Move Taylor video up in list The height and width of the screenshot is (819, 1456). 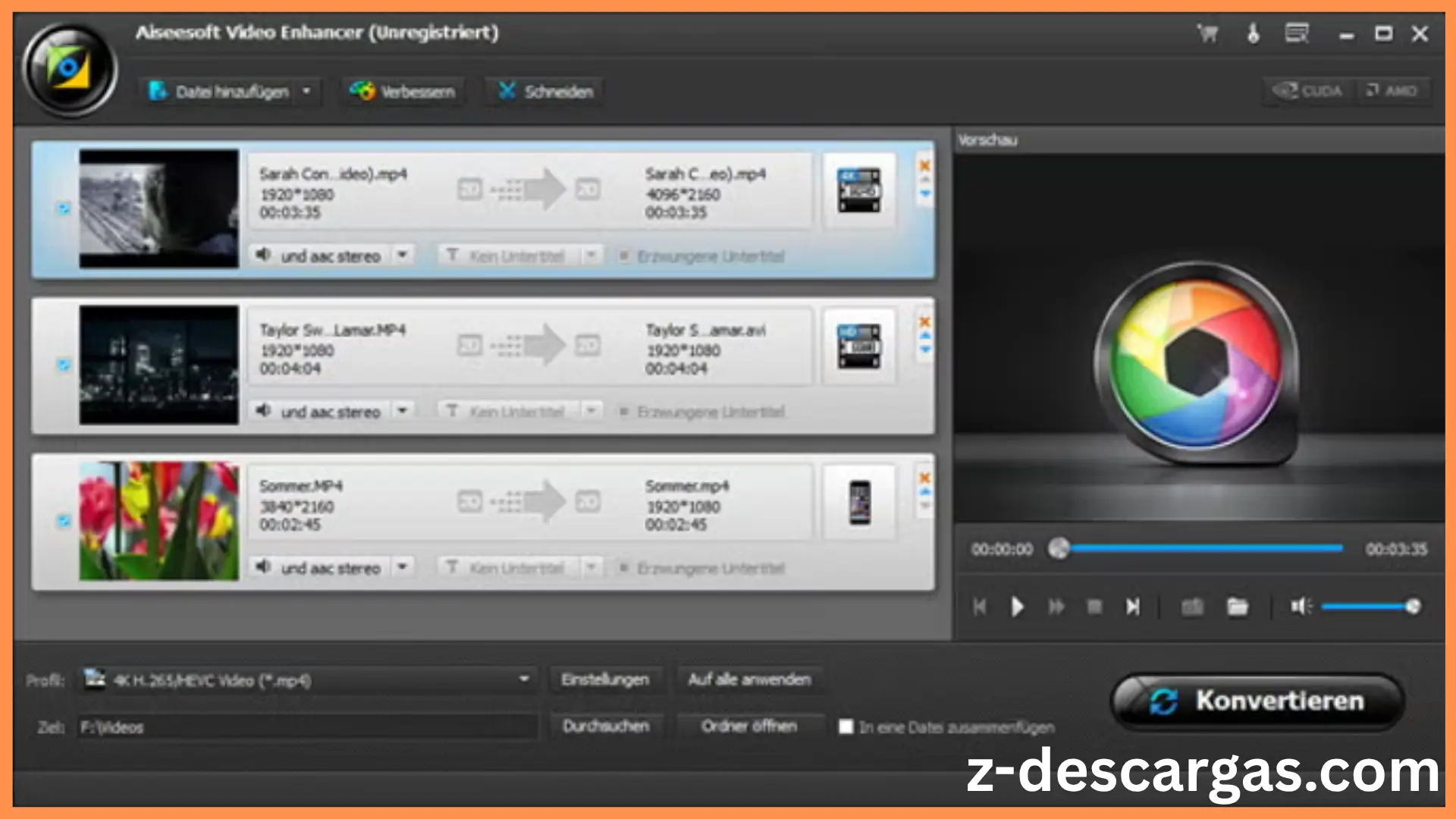tap(925, 335)
